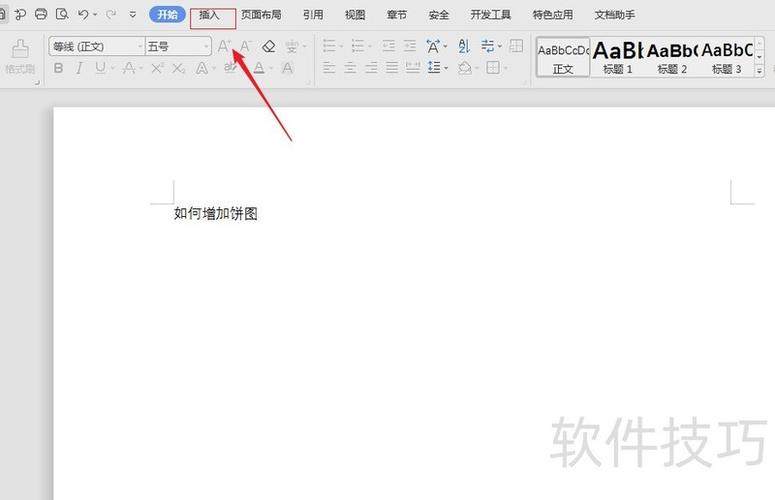Open the 页面布局 tab
The height and width of the screenshot is (500, 775).
click(261, 15)
